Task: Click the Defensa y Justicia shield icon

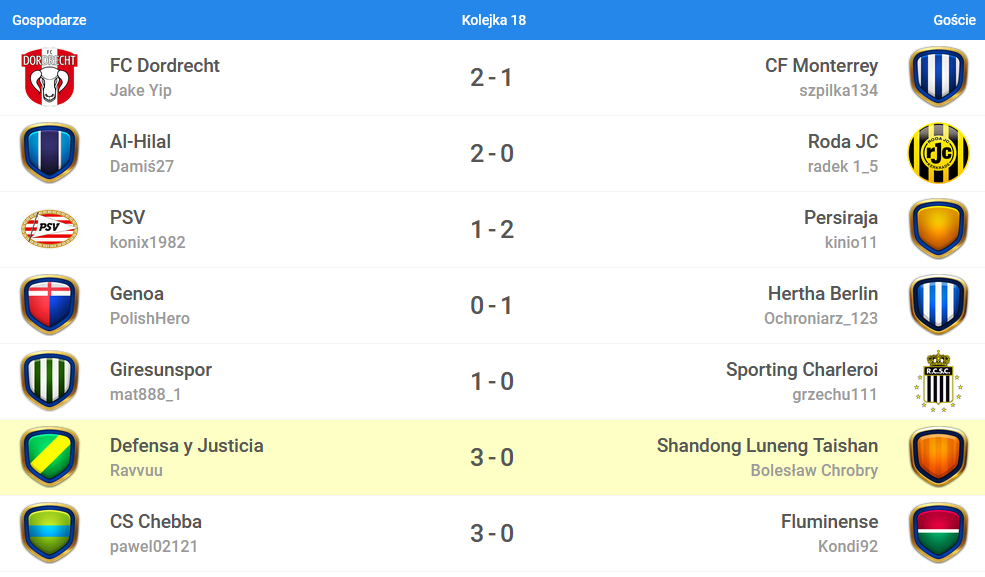Action: (49, 457)
